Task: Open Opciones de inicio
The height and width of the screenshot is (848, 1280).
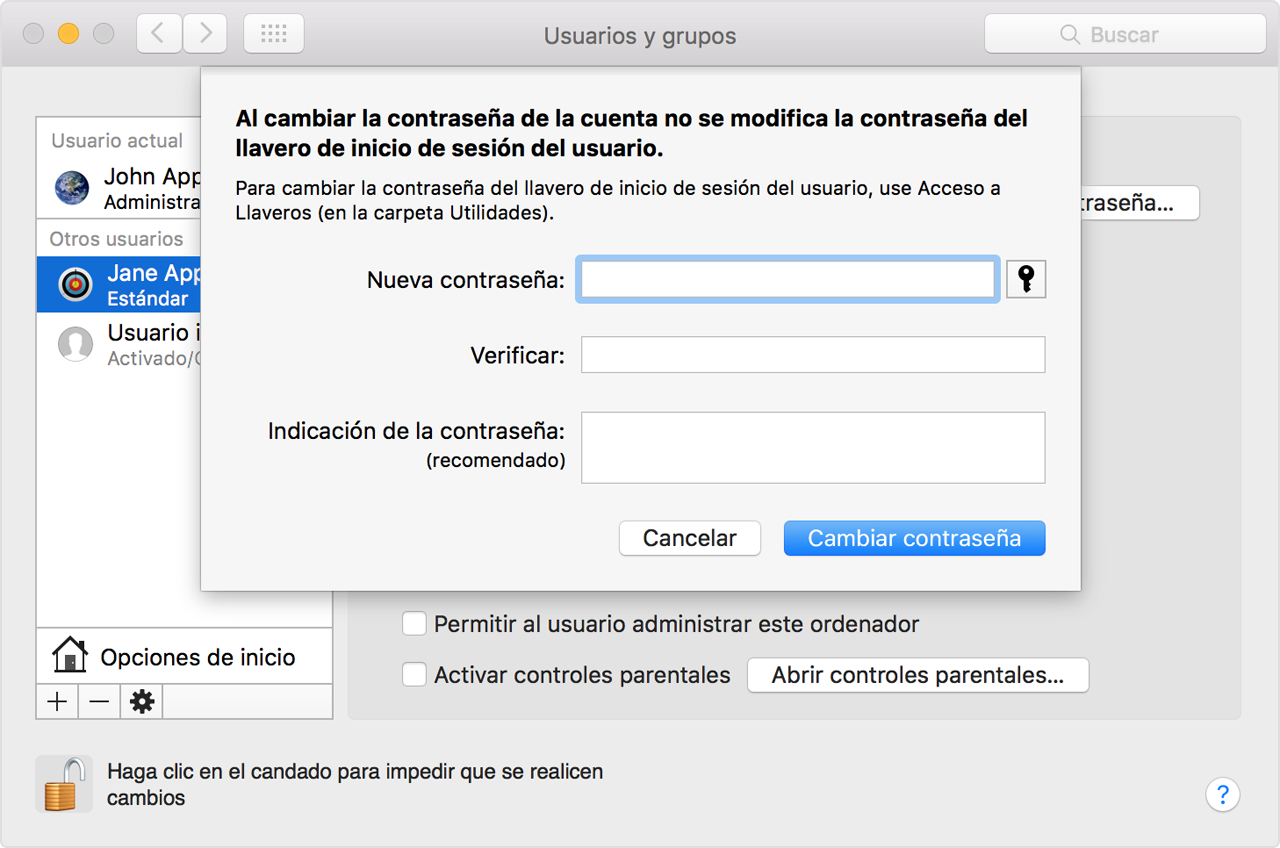Action: pyautogui.click(x=184, y=656)
